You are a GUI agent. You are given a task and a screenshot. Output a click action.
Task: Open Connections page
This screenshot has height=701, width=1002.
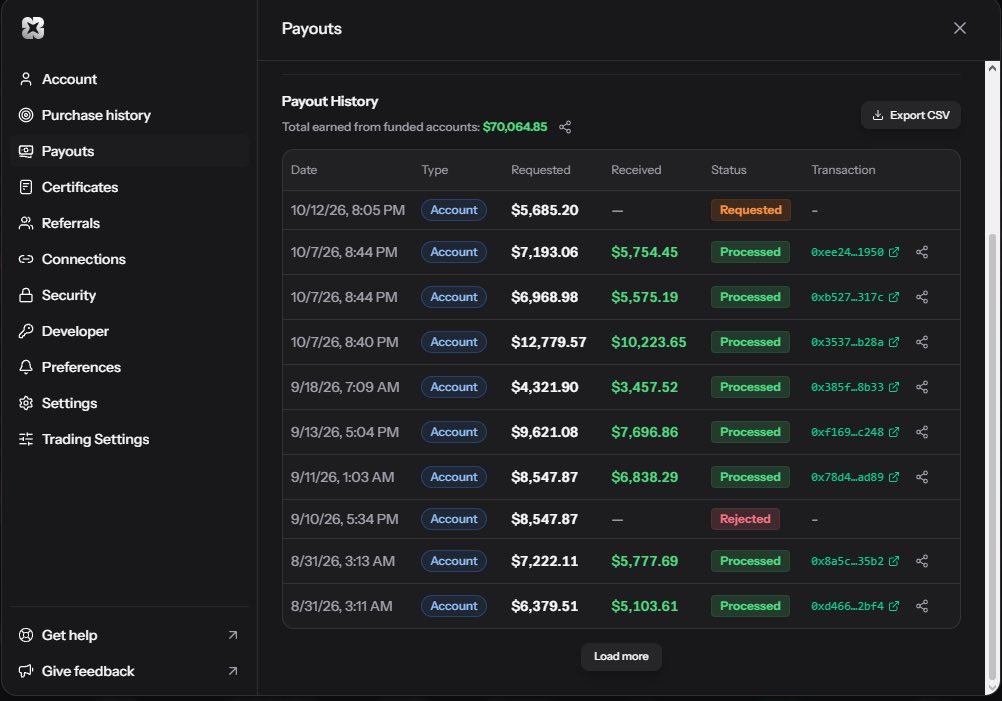point(130,259)
